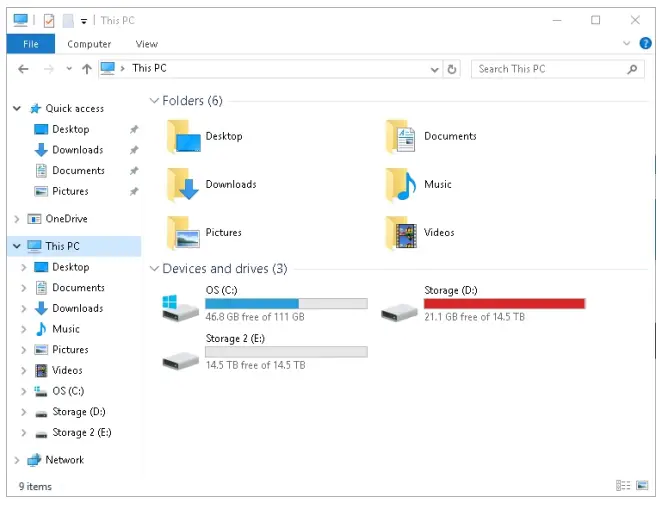662x511 pixels.
Task: Expand the Videos tree node
Action: tap(24, 371)
